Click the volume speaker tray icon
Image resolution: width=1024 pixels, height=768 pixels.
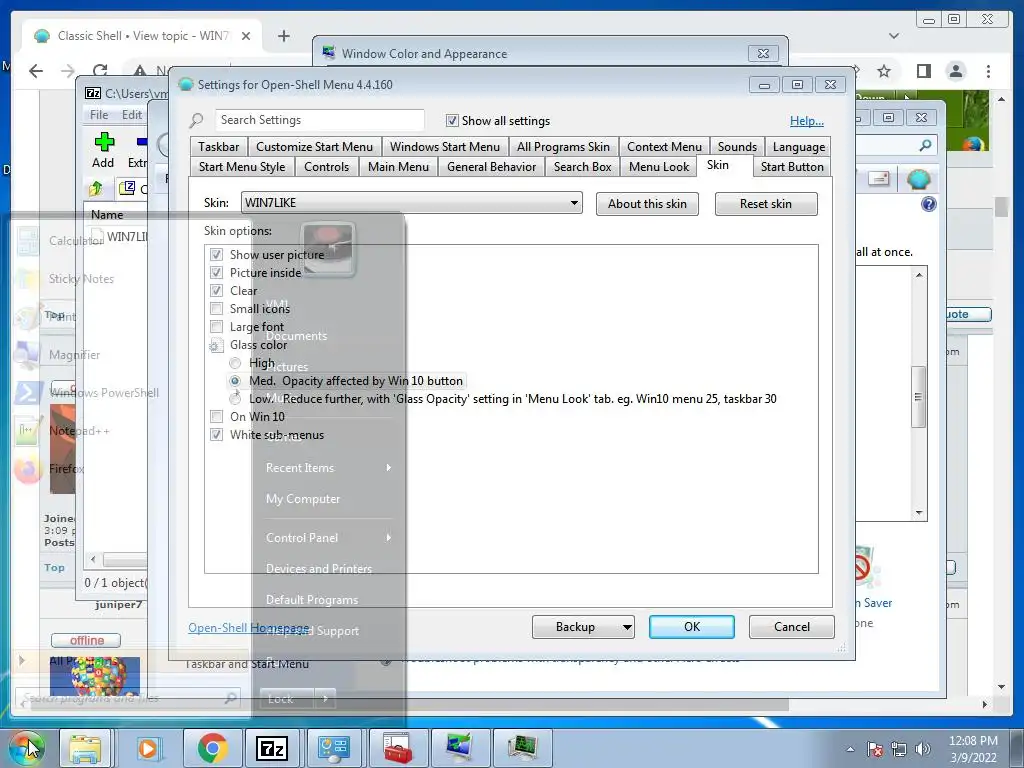923,749
